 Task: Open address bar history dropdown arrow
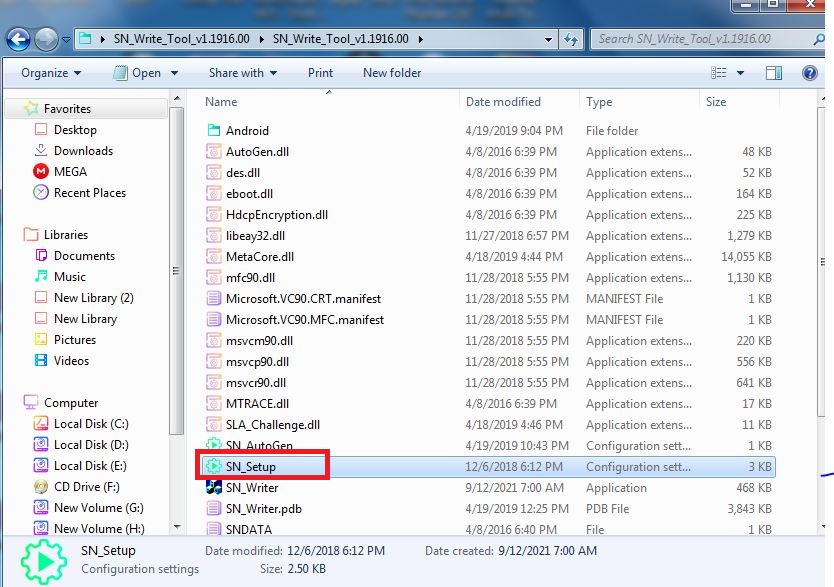click(x=548, y=39)
